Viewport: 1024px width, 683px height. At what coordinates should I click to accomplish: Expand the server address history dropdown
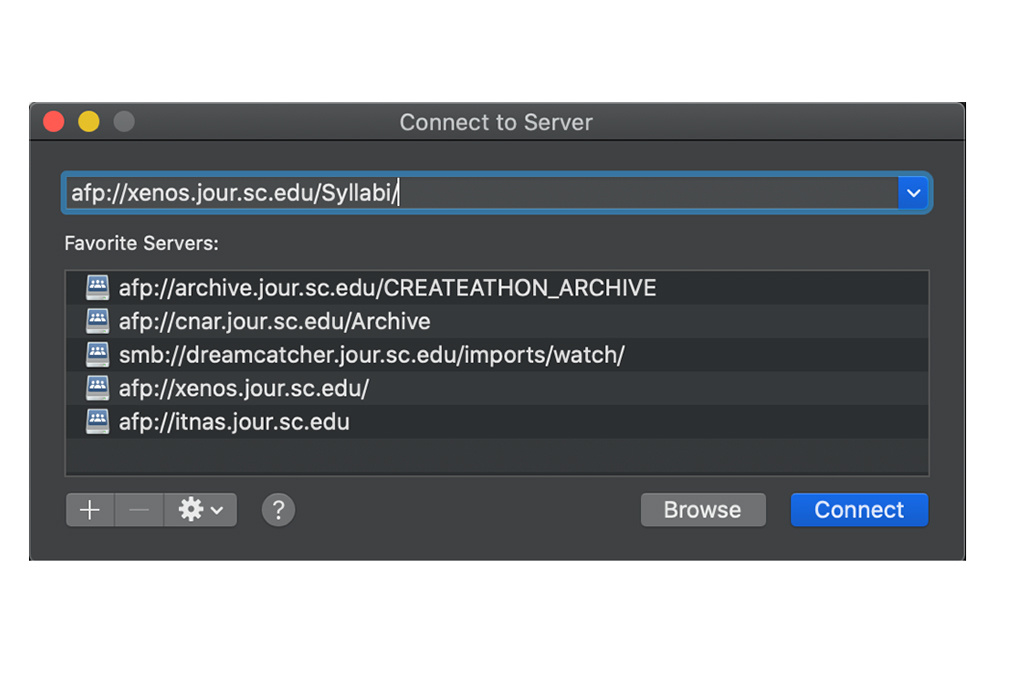pyautogui.click(x=913, y=193)
